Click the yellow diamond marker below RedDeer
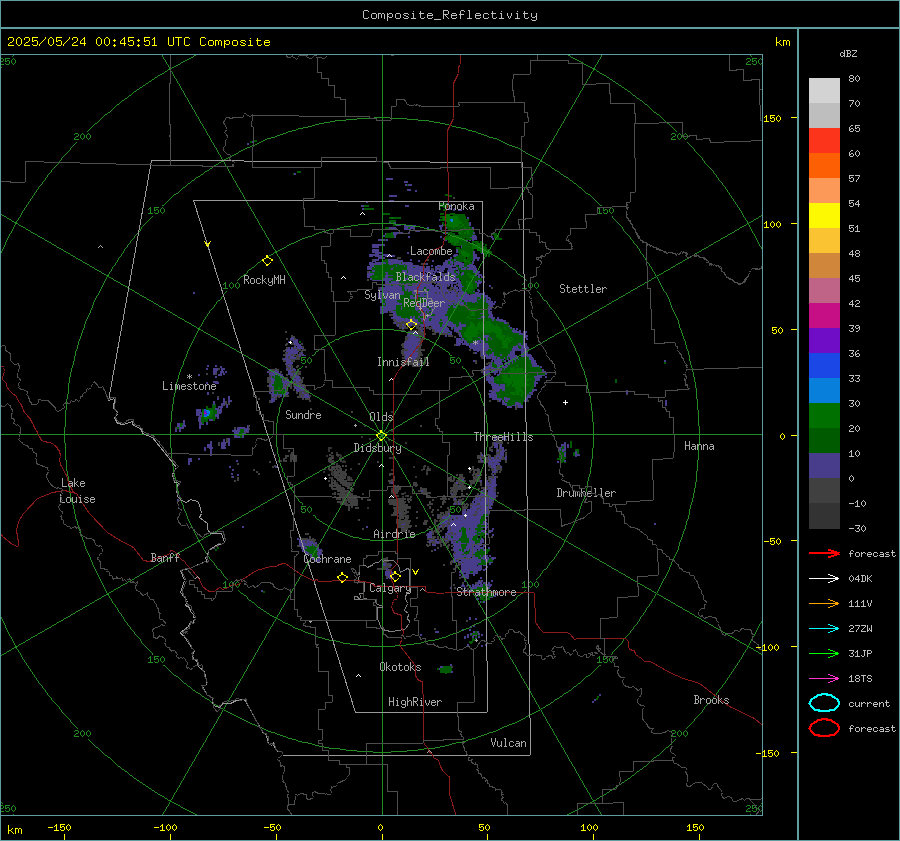Viewport: 900px width, 841px height. coord(411,325)
